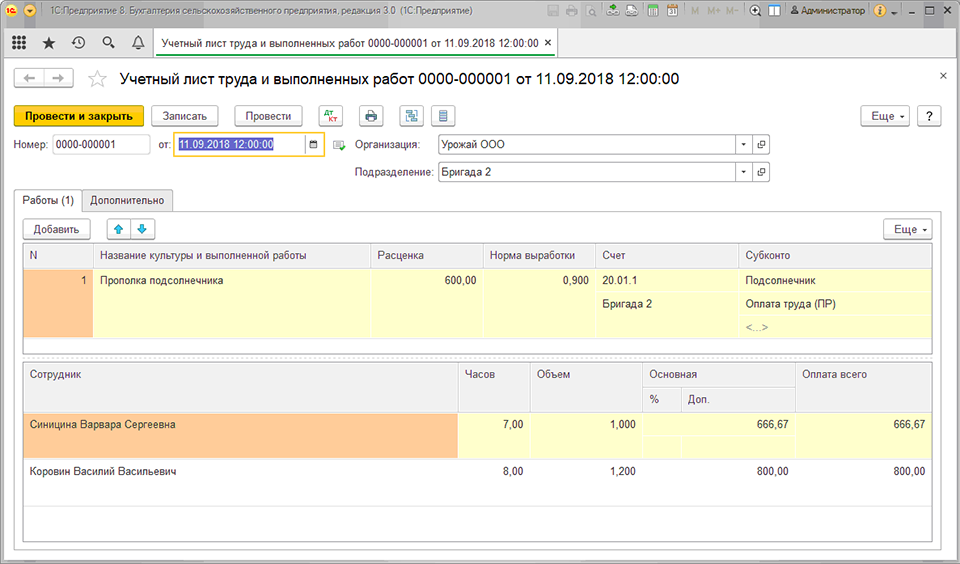Open the sections menu grid icon

(x=19, y=43)
